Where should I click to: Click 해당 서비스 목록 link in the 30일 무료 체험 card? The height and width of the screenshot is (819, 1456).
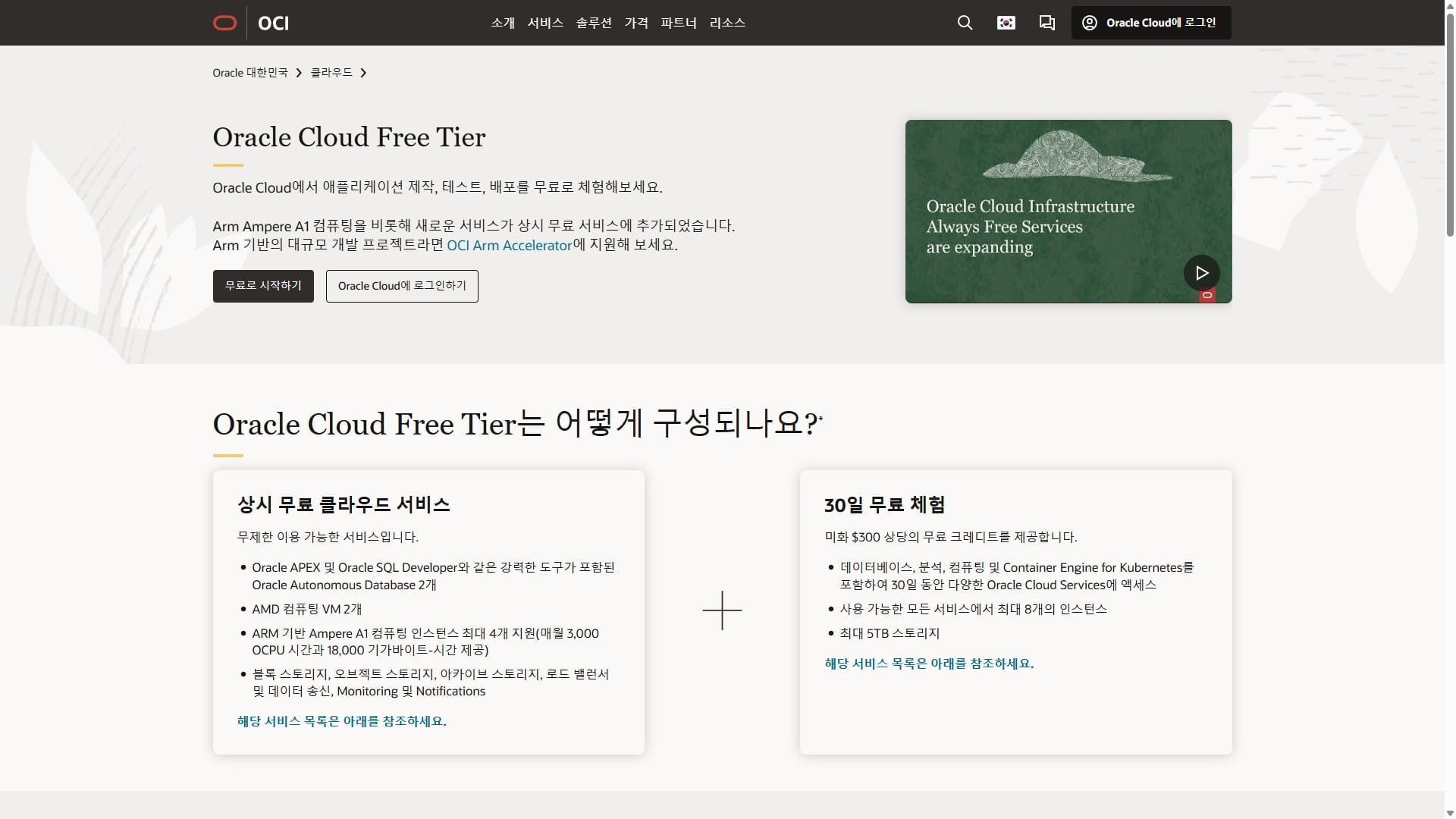coord(928,664)
